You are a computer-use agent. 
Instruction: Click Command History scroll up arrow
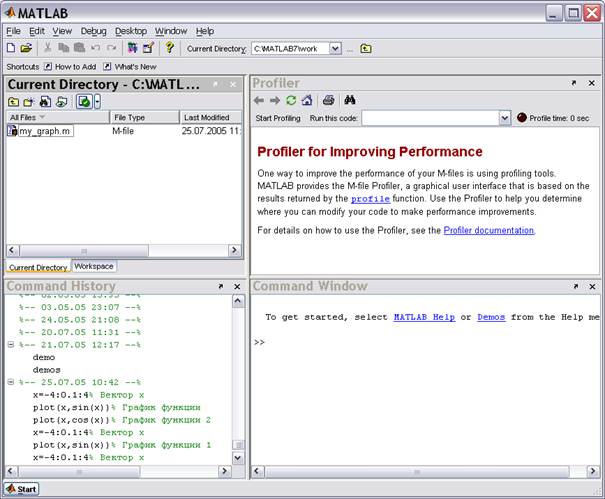(238, 301)
